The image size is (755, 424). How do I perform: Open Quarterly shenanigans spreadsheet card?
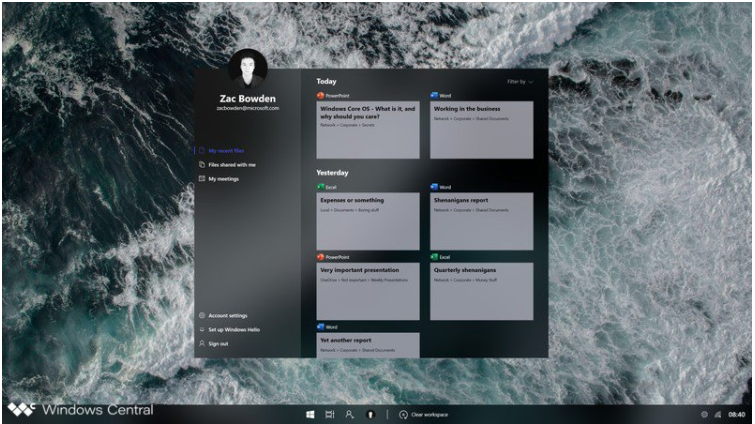(x=482, y=291)
